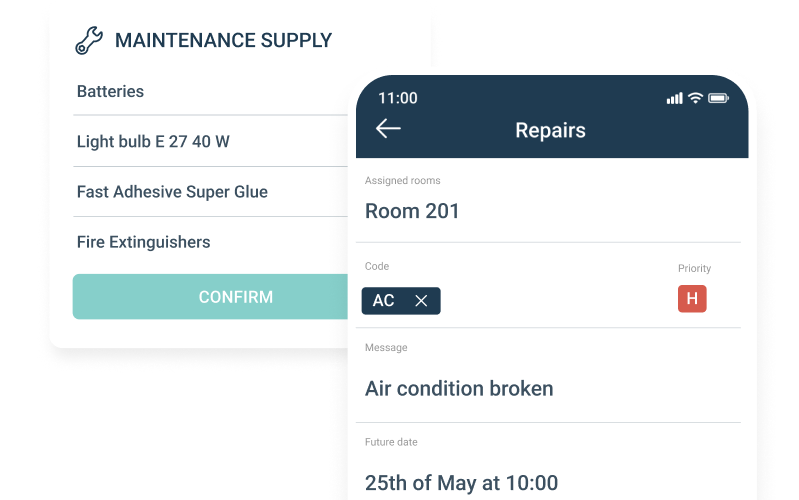Tap the 11:00 clock in status bar
Screen dimensions: 799x500
pos(398,98)
